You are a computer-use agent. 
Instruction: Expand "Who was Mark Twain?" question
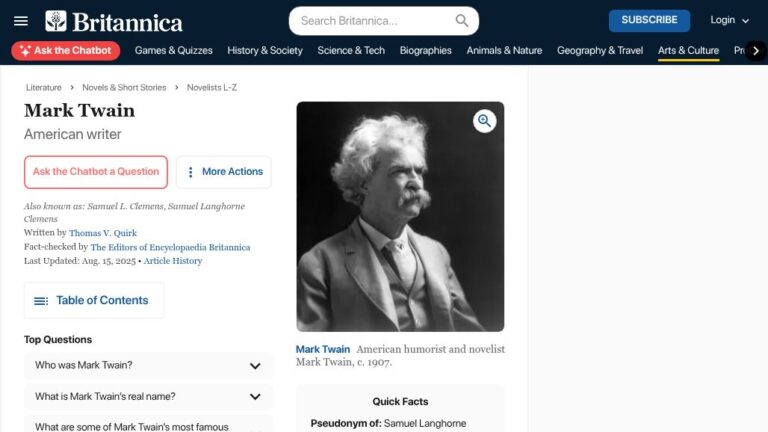[148, 365]
